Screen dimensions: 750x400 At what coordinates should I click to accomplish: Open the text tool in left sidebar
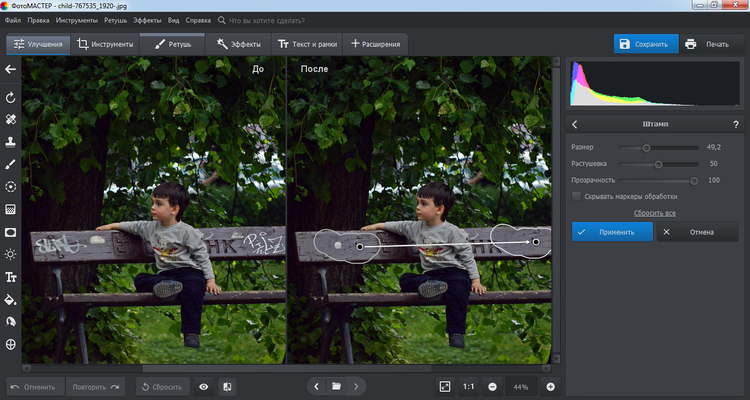pyautogui.click(x=11, y=277)
